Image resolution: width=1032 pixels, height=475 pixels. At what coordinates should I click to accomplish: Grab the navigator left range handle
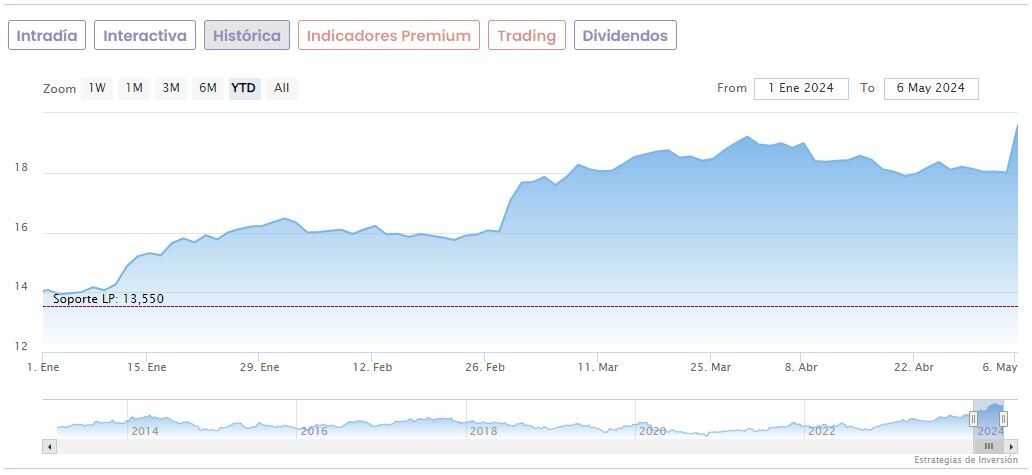(x=973, y=419)
